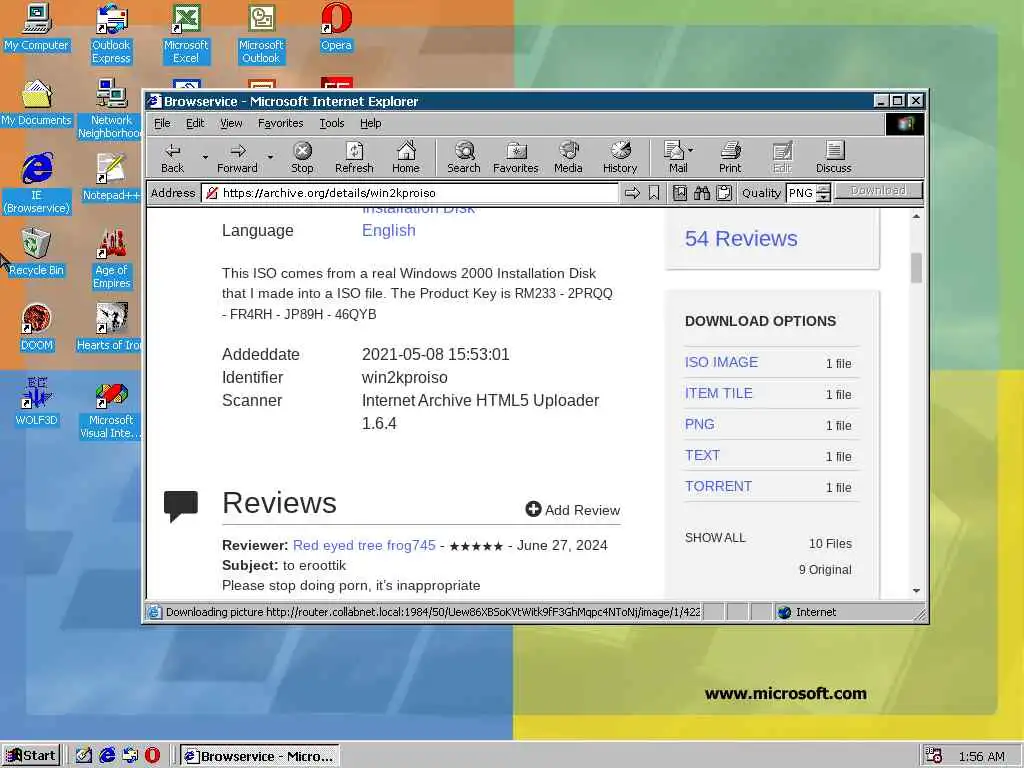The height and width of the screenshot is (768, 1024).
Task: Open the ITEM TILE download link
Action: click(718, 393)
